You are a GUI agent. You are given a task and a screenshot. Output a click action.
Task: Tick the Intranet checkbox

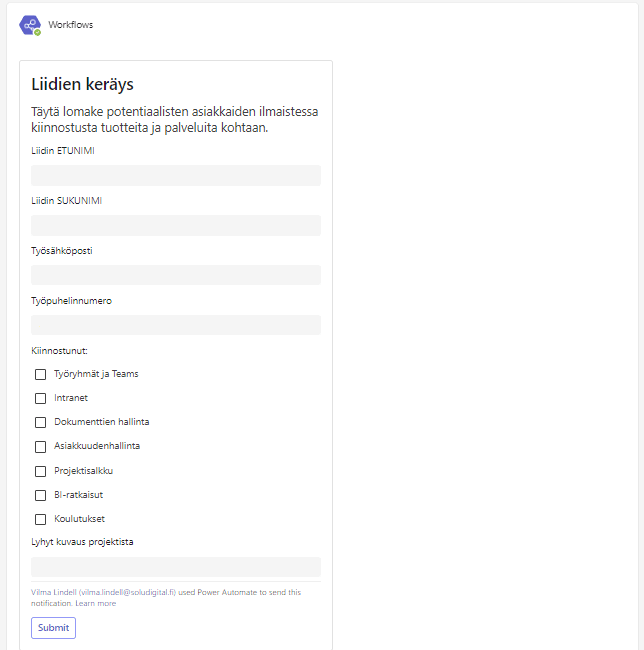coord(41,398)
